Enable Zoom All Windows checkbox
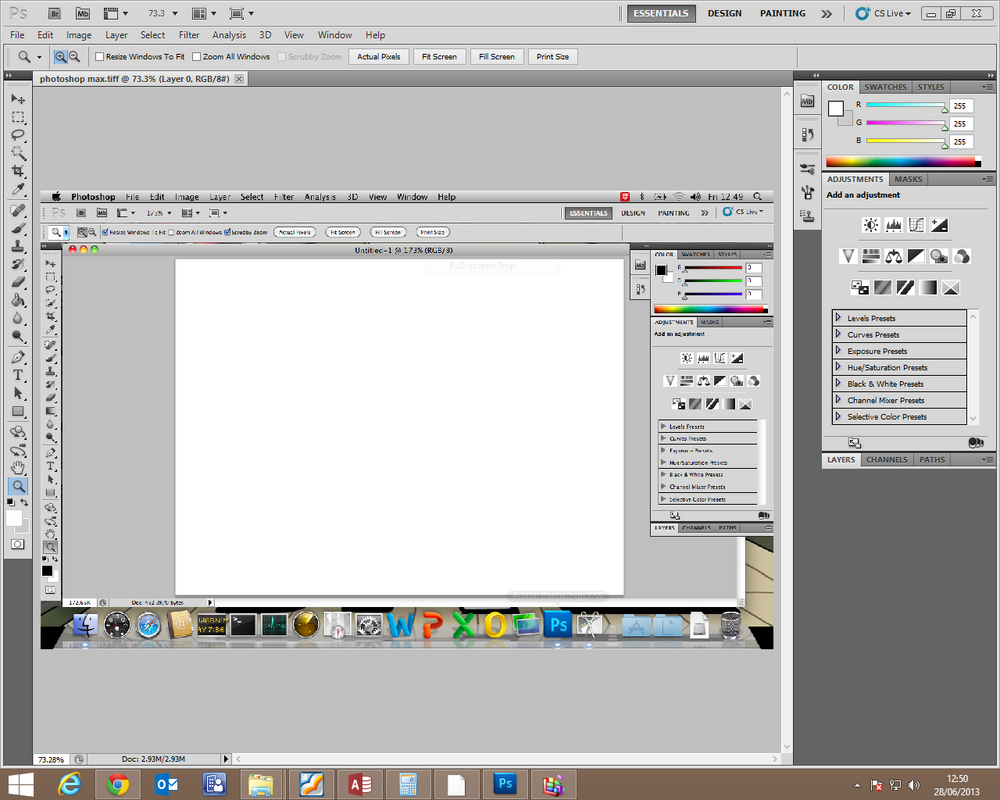 click(x=196, y=57)
